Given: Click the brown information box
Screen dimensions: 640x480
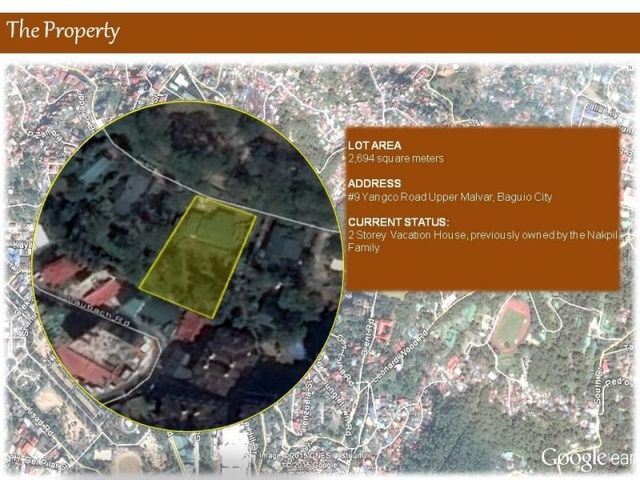Looking at the screenshot, I should (x=483, y=209).
